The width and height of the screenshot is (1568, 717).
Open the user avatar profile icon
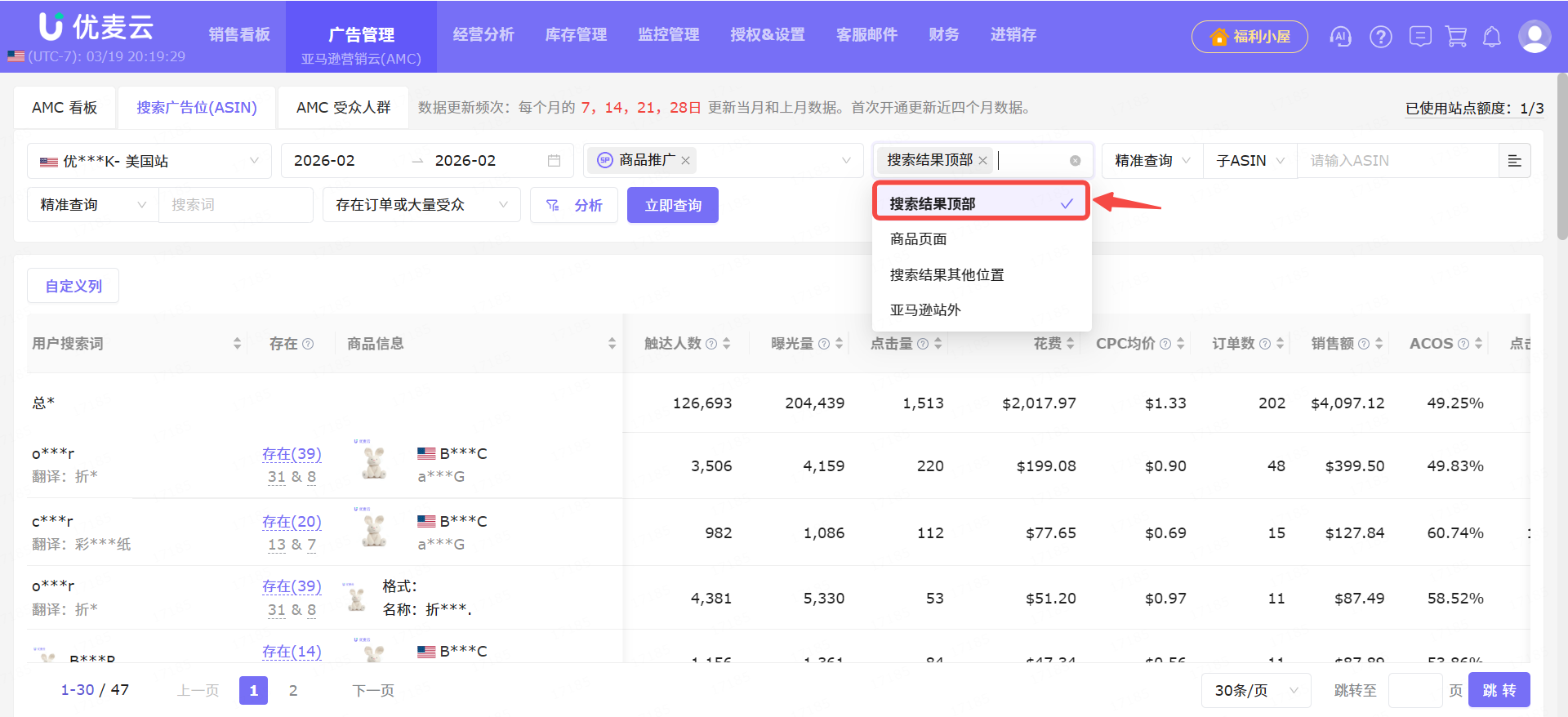pos(1535,37)
